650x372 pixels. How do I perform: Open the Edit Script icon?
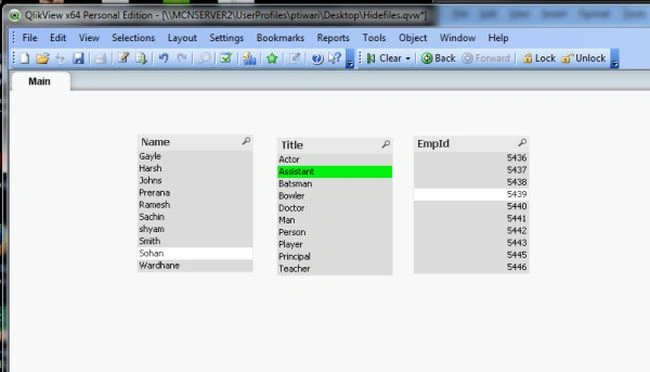tap(123, 58)
